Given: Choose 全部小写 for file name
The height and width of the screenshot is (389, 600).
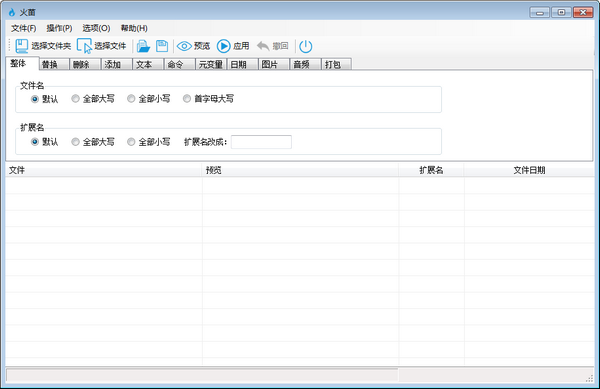Looking at the screenshot, I should (x=131, y=99).
